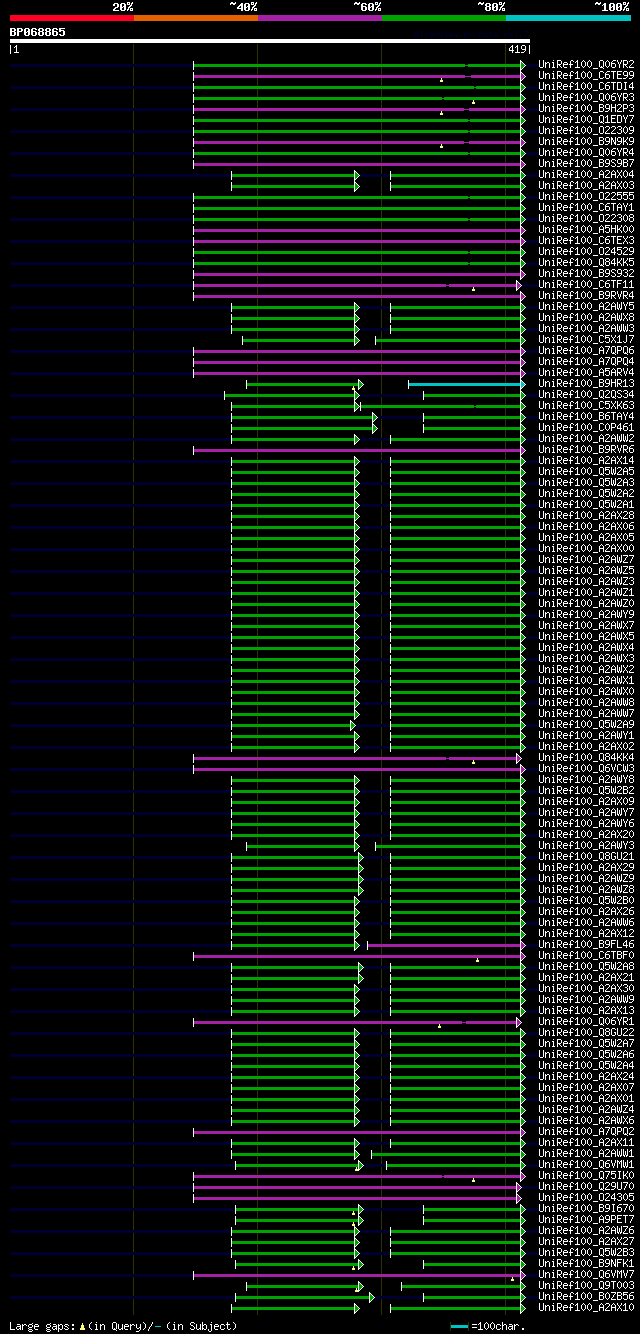This screenshot has height=1334, width=640.
Task: Select the BP068865 query name
Action: (38, 32)
